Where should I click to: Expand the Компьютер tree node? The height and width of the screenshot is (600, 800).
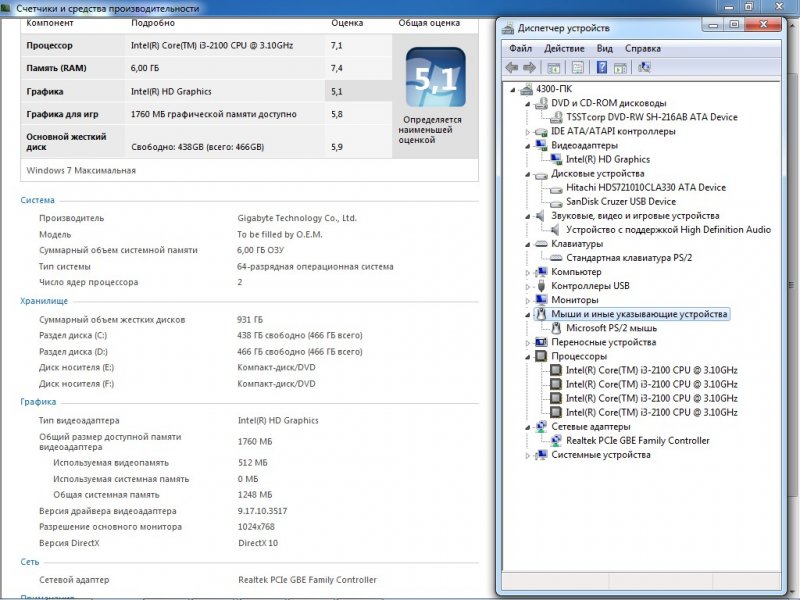pos(528,272)
